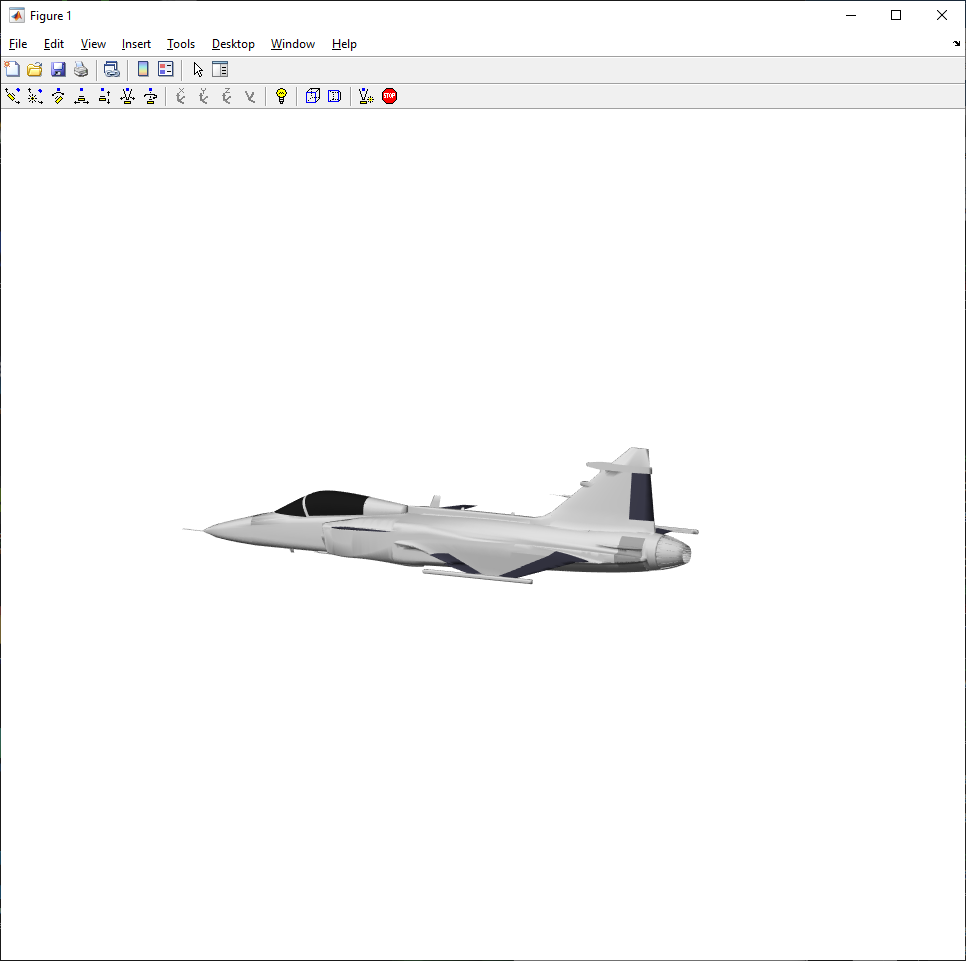This screenshot has width=966, height=961.
Task: Insert a legend into the figure
Action: [x=164, y=69]
